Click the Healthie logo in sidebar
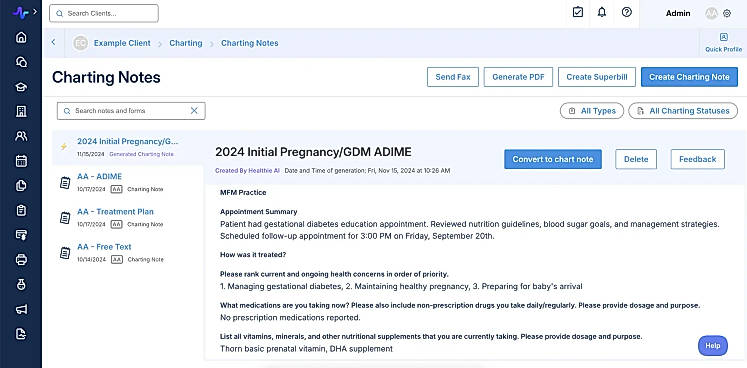Viewport: 747px width, 368px height. pos(20,13)
